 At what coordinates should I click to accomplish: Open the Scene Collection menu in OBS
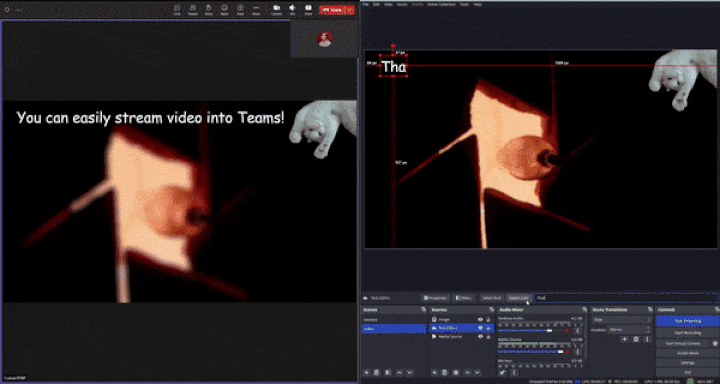tap(441, 4)
